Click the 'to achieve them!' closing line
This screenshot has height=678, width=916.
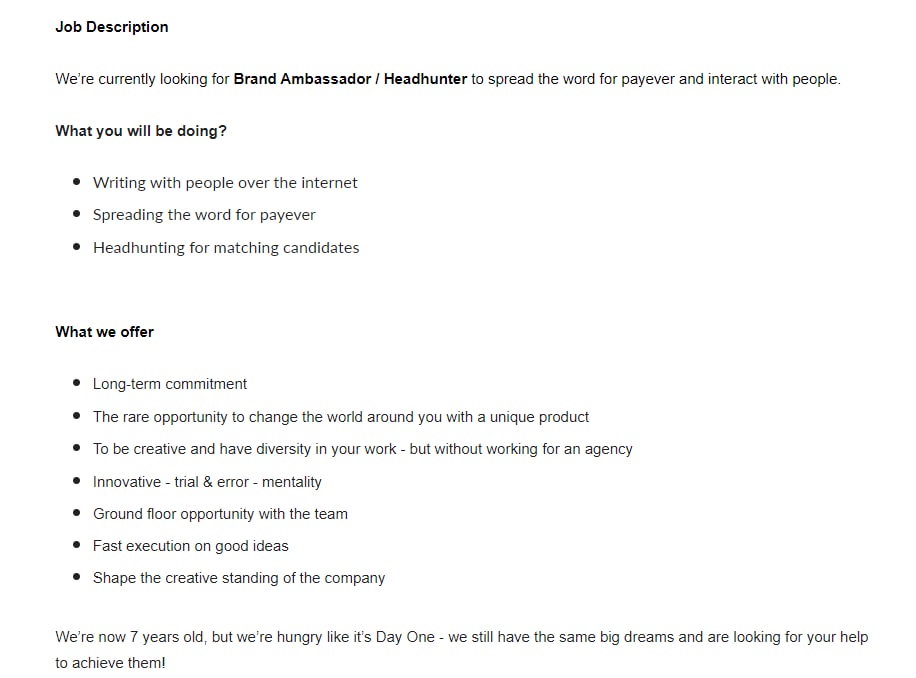tap(110, 663)
